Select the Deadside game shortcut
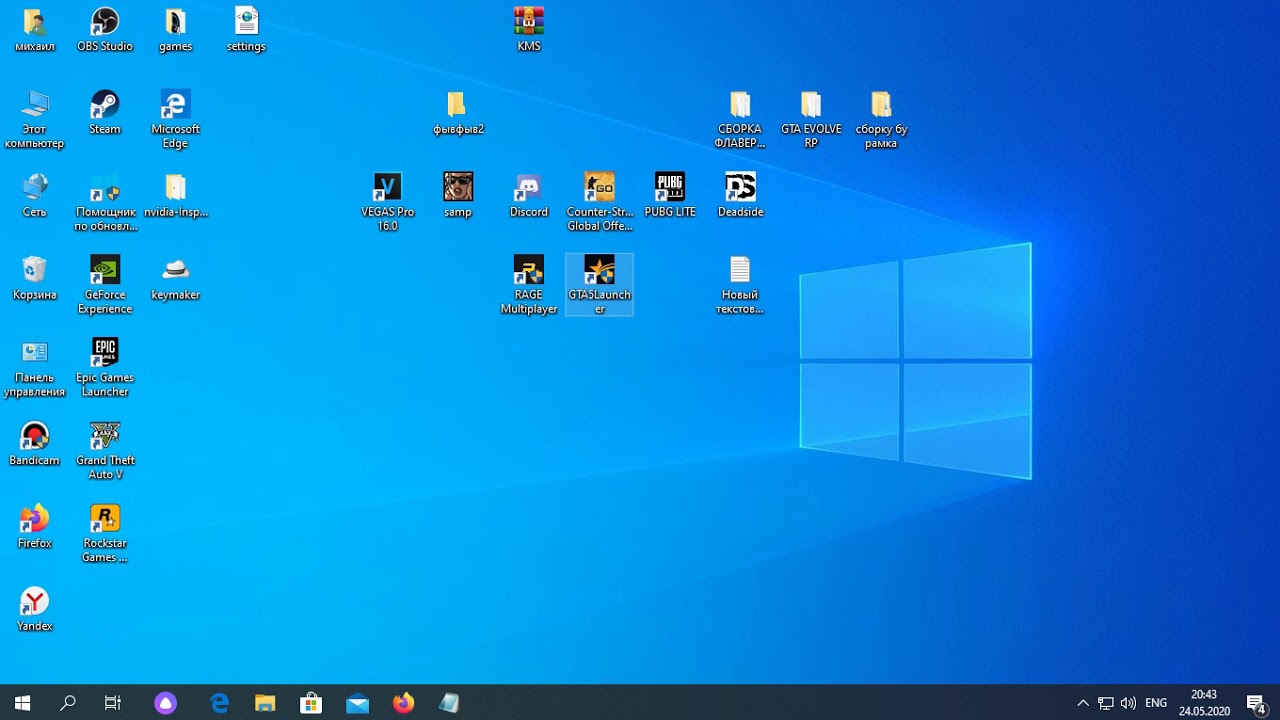 click(740, 196)
